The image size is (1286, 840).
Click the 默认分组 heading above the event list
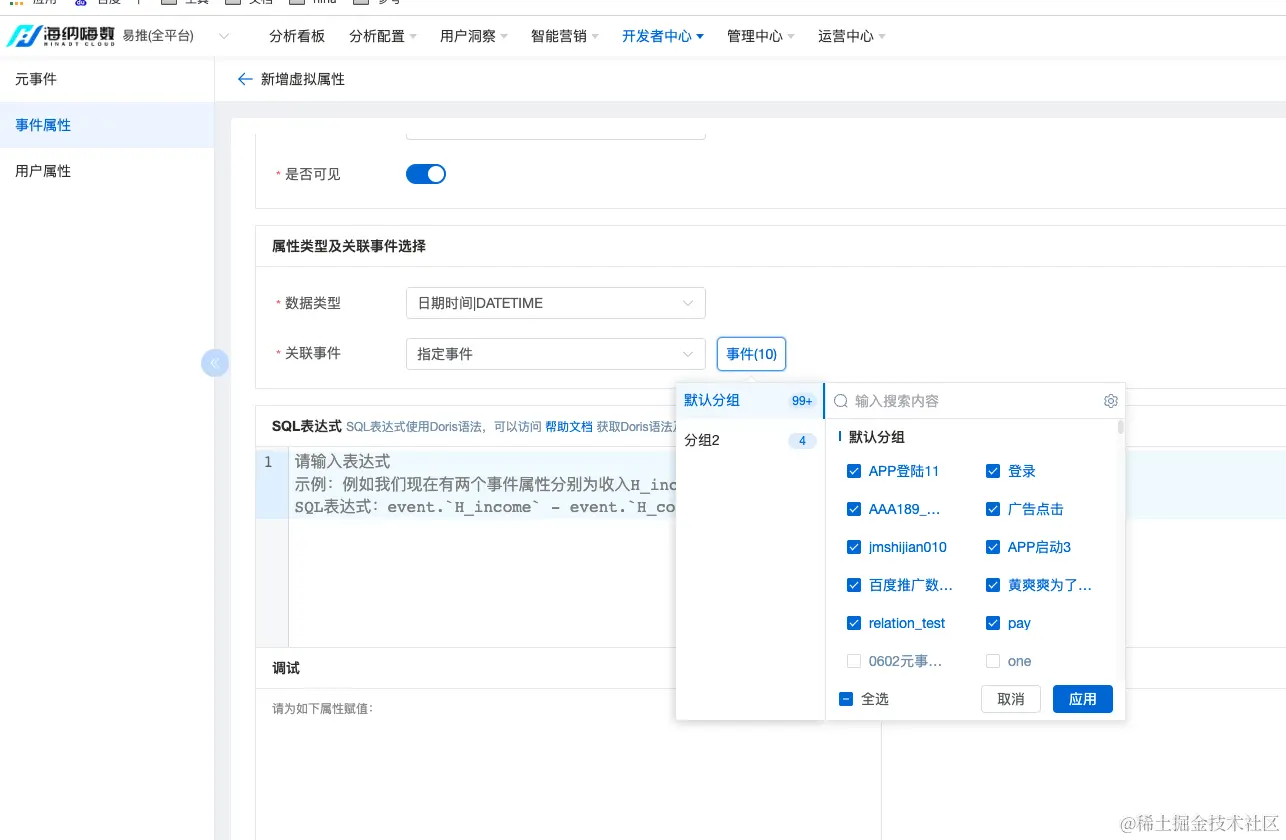(x=877, y=437)
